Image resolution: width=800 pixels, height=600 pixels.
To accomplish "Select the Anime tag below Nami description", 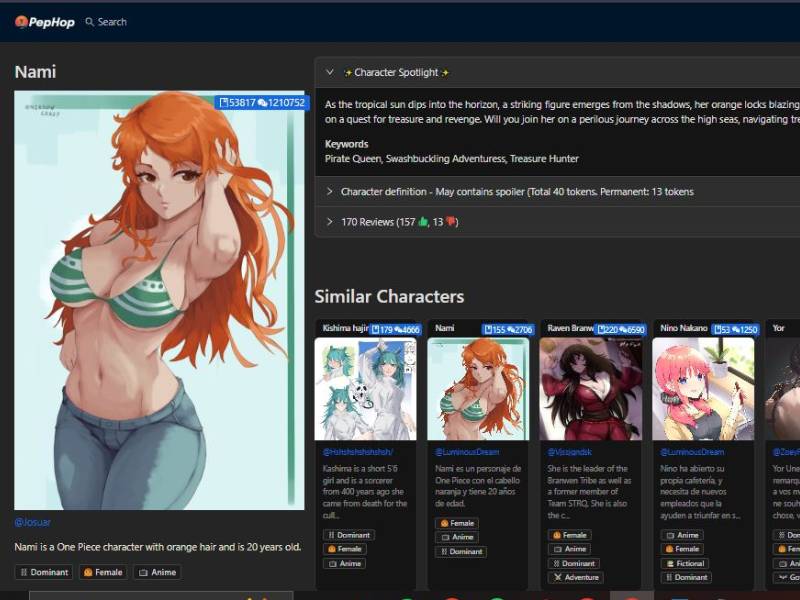I will 156,572.
